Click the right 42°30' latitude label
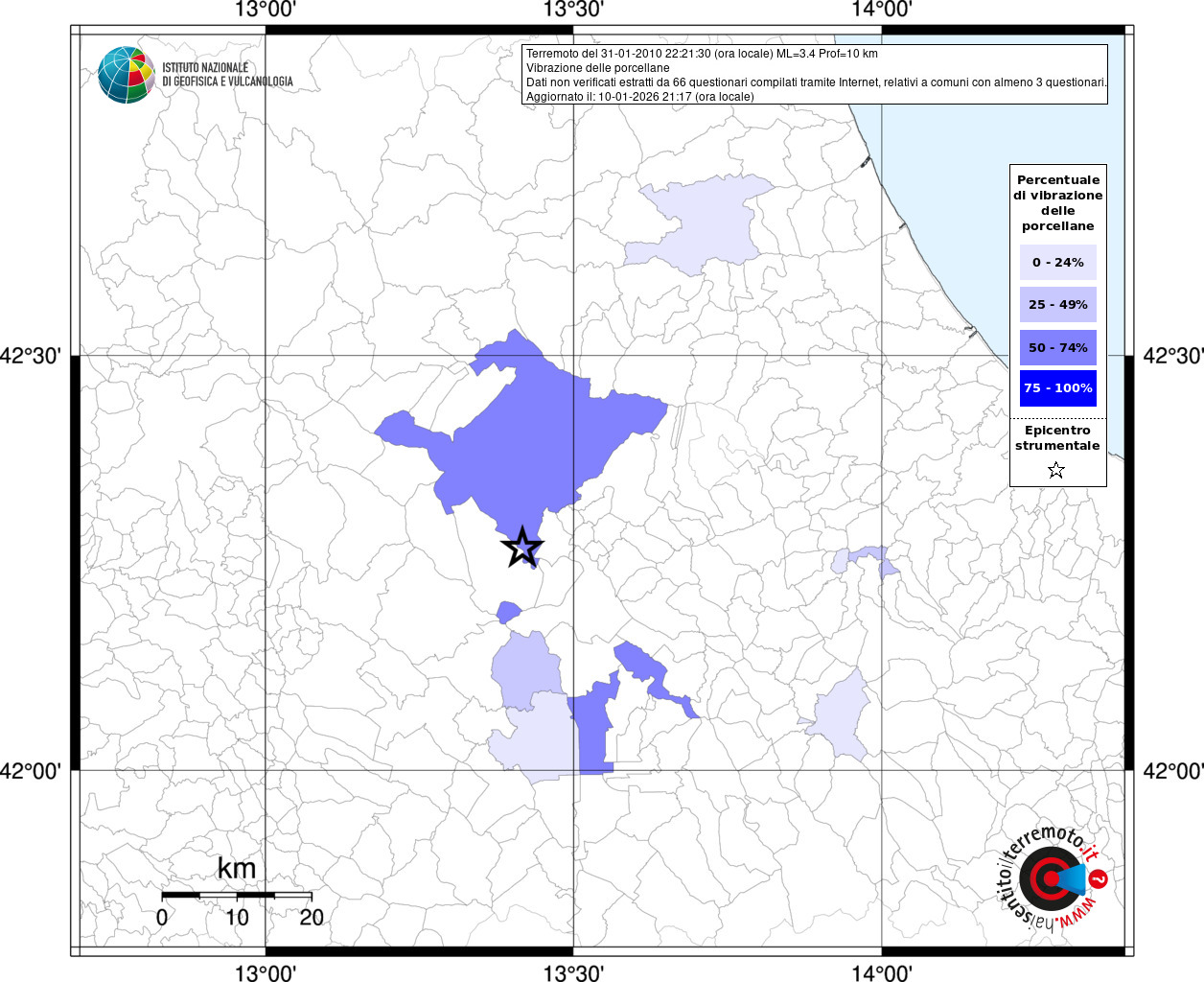Image resolution: width=1204 pixels, height=982 pixels. tap(1173, 356)
